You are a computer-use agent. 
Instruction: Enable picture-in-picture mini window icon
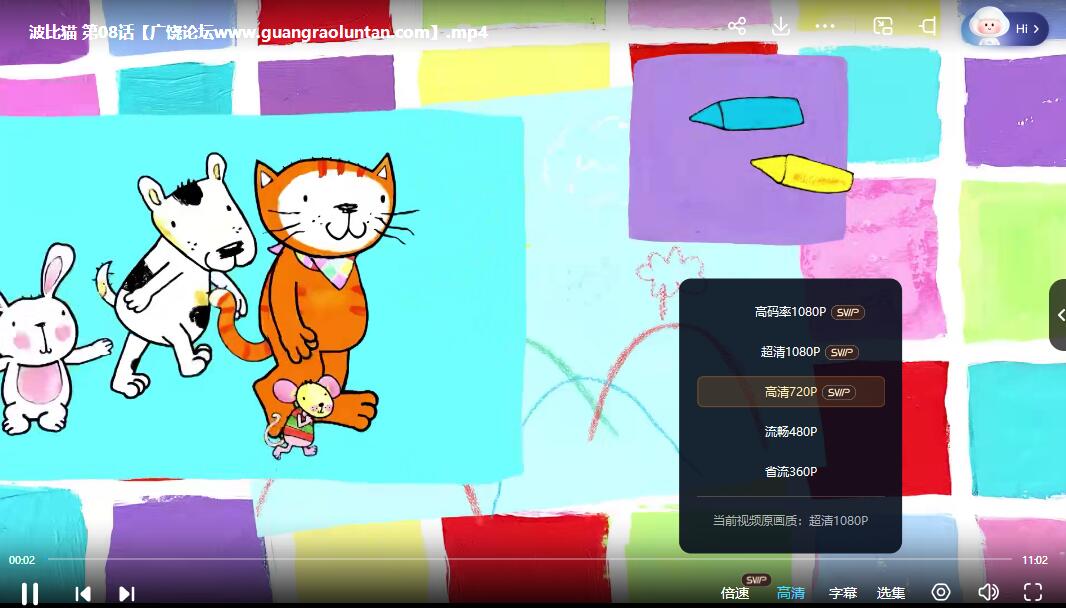tap(882, 27)
